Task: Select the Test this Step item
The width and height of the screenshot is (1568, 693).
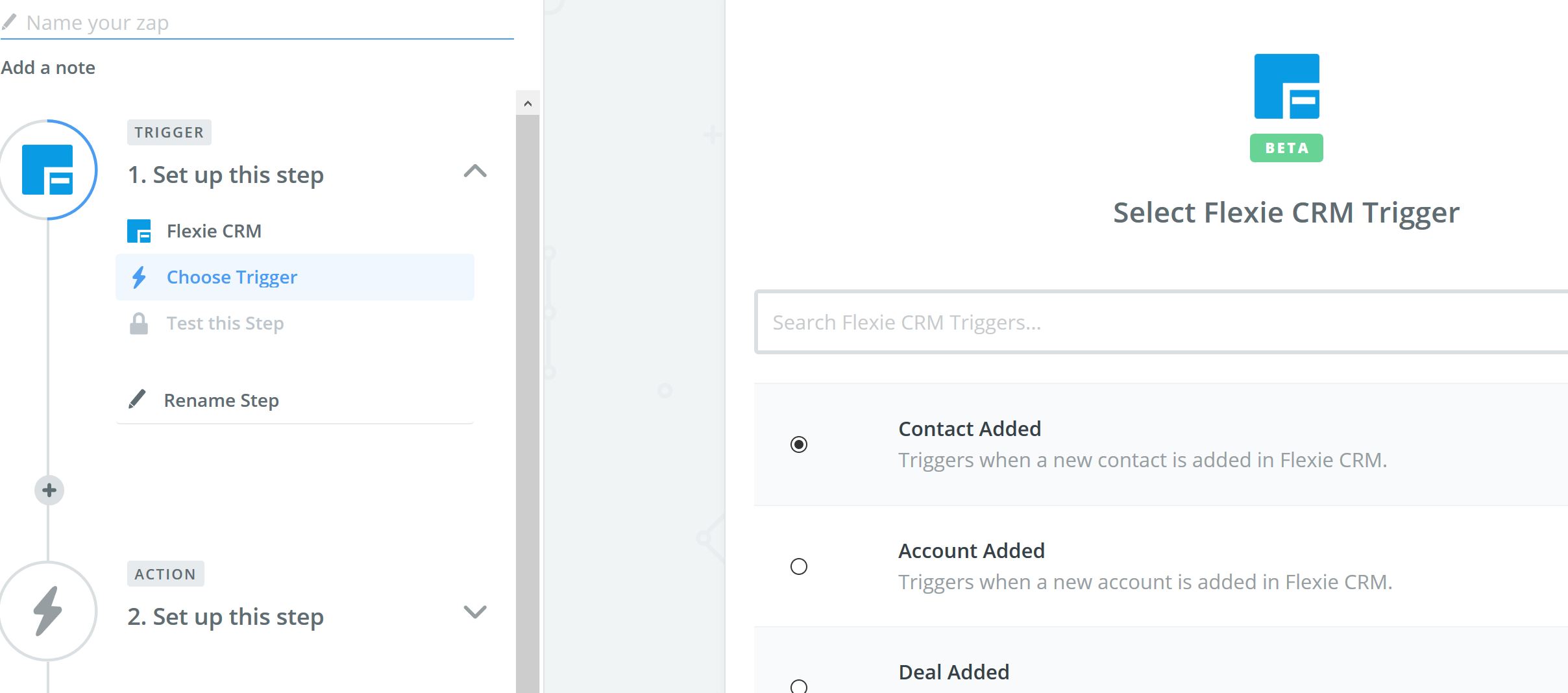Action: tap(225, 323)
